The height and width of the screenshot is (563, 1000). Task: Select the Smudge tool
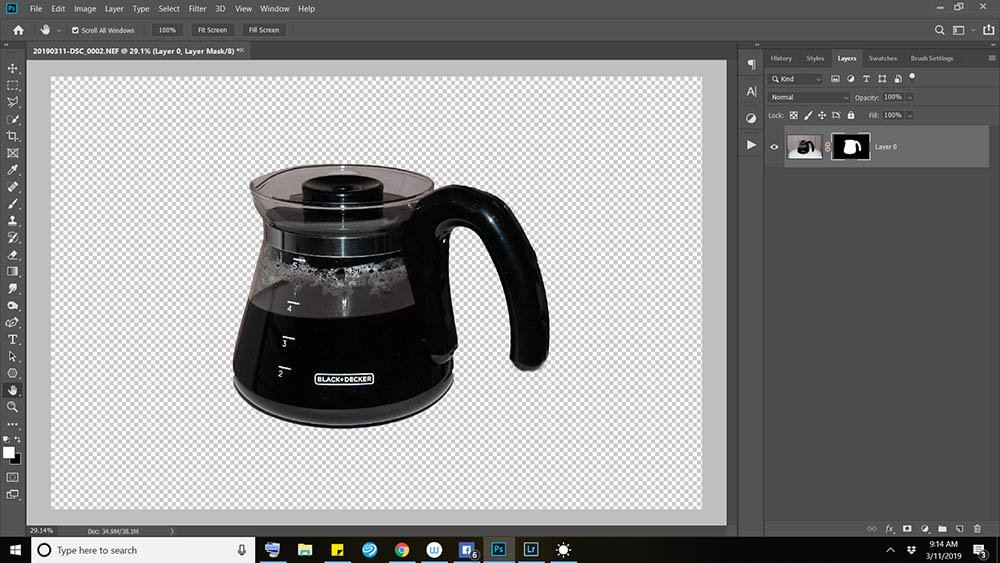click(12, 288)
